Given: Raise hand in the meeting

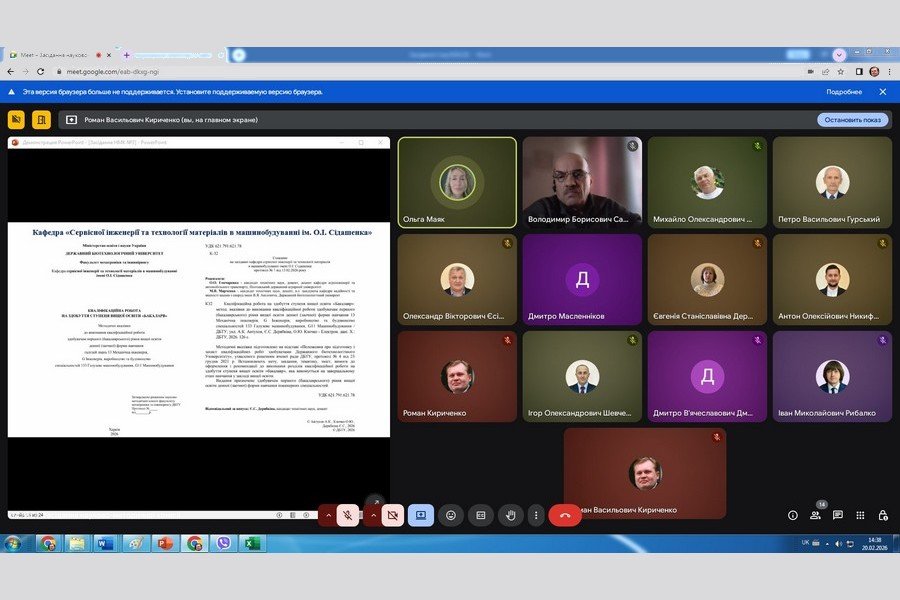Looking at the screenshot, I should [509, 515].
